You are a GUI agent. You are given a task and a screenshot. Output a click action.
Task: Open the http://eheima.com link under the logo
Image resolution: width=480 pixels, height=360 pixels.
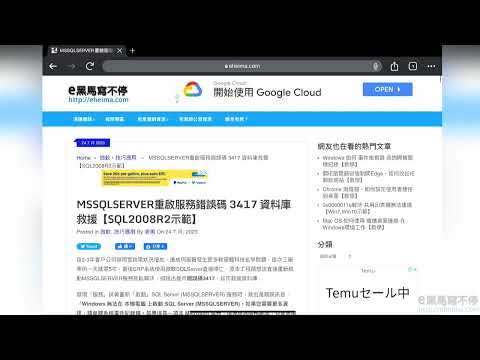[x=98, y=100]
